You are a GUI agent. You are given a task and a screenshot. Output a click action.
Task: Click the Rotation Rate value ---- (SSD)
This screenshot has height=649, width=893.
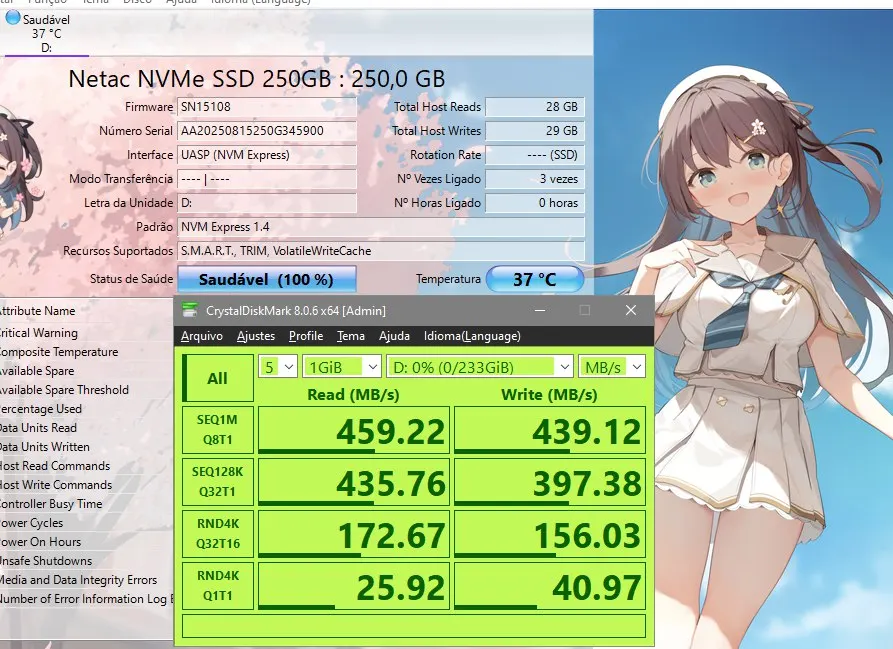pyautogui.click(x=535, y=155)
